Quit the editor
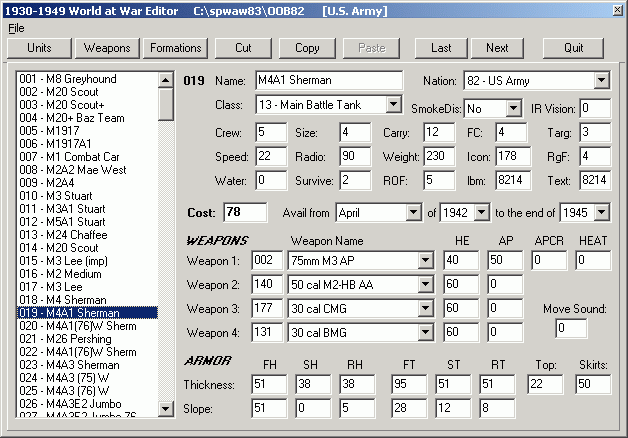 [573, 48]
